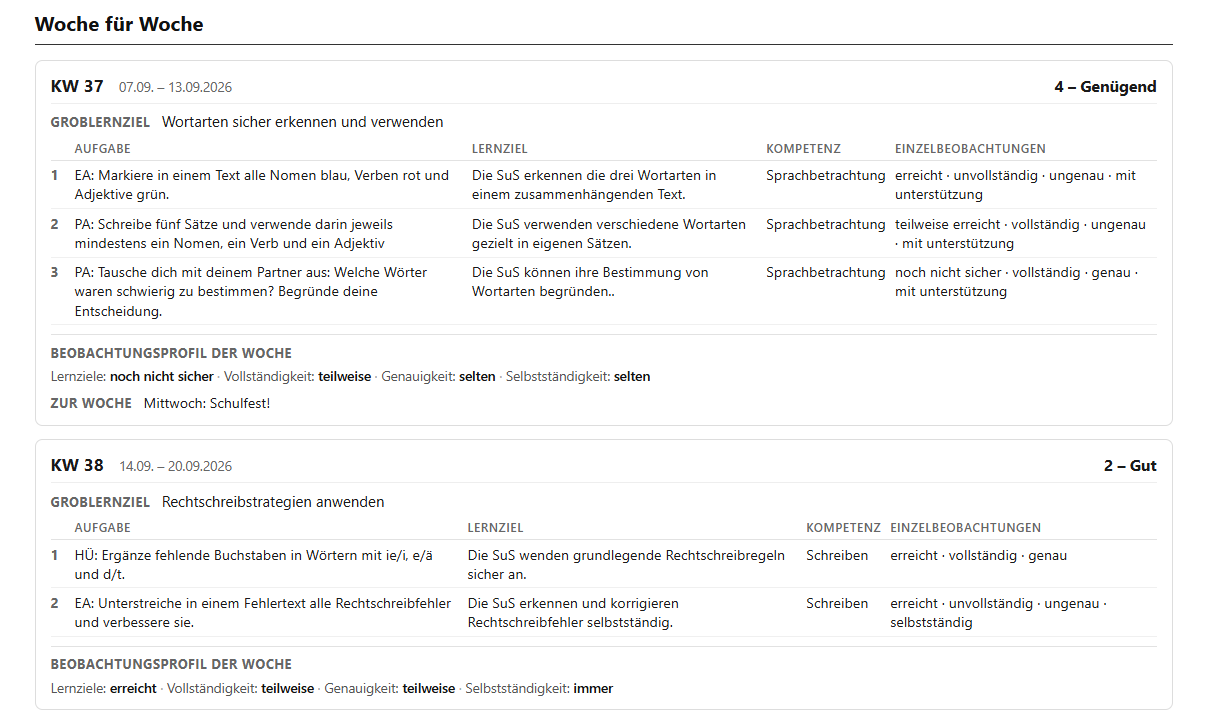Viewport: 1216px width, 718px height.
Task: Click Lernziel "Die SuS wenden grundlegende Rechtschreibregeln sicher an"
Action: tap(626, 565)
